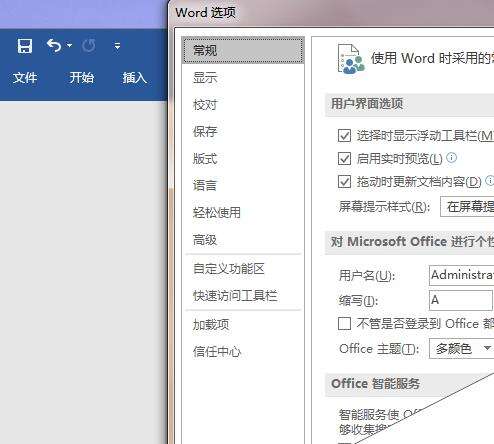Open the 文件 ribbon tab
The width and height of the screenshot is (494, 444).
tap(25, 78)
